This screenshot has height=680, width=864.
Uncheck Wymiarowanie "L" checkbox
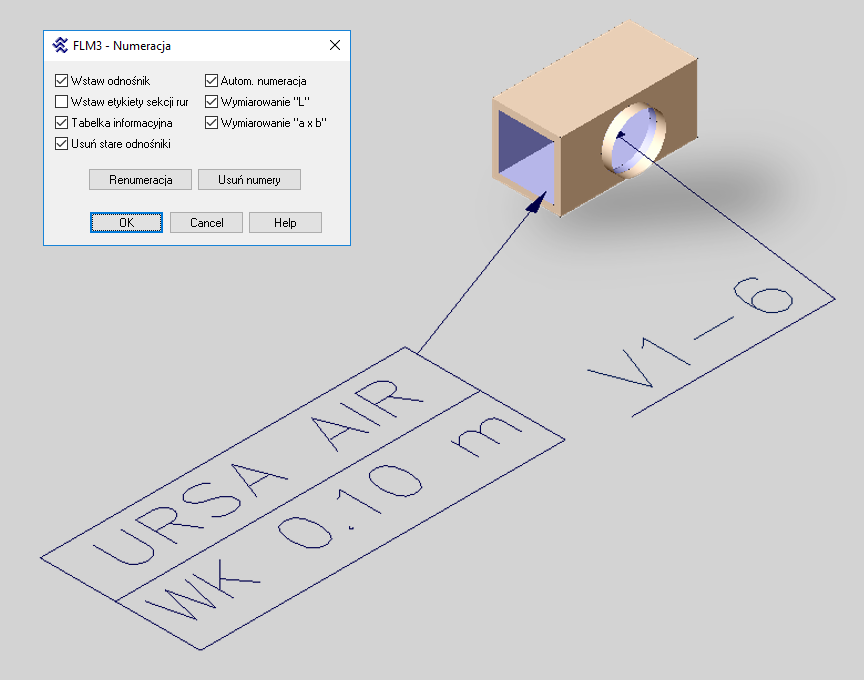212,102
